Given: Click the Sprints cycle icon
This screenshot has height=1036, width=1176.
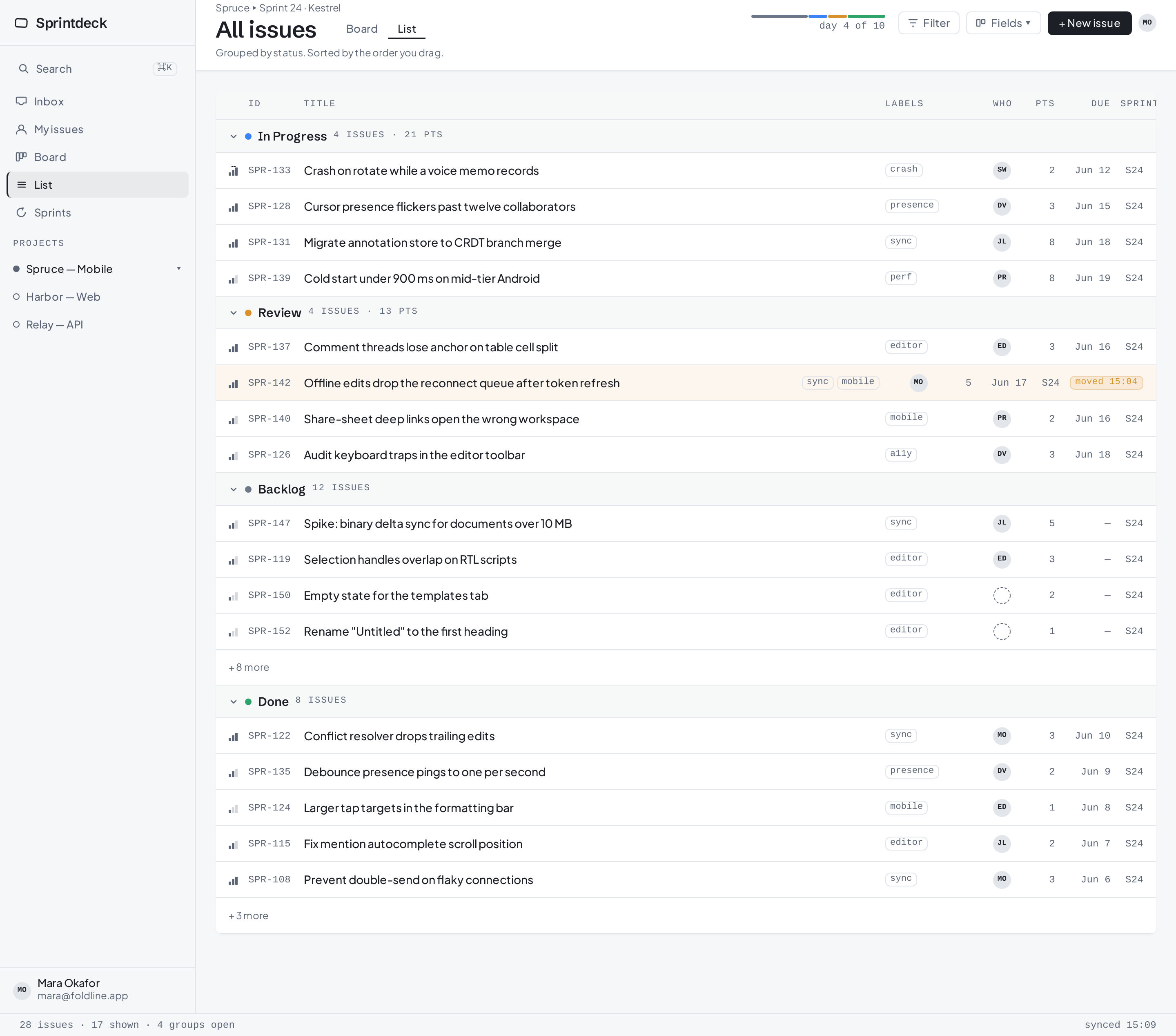Looking at the screenshot, I should (21, 212).
